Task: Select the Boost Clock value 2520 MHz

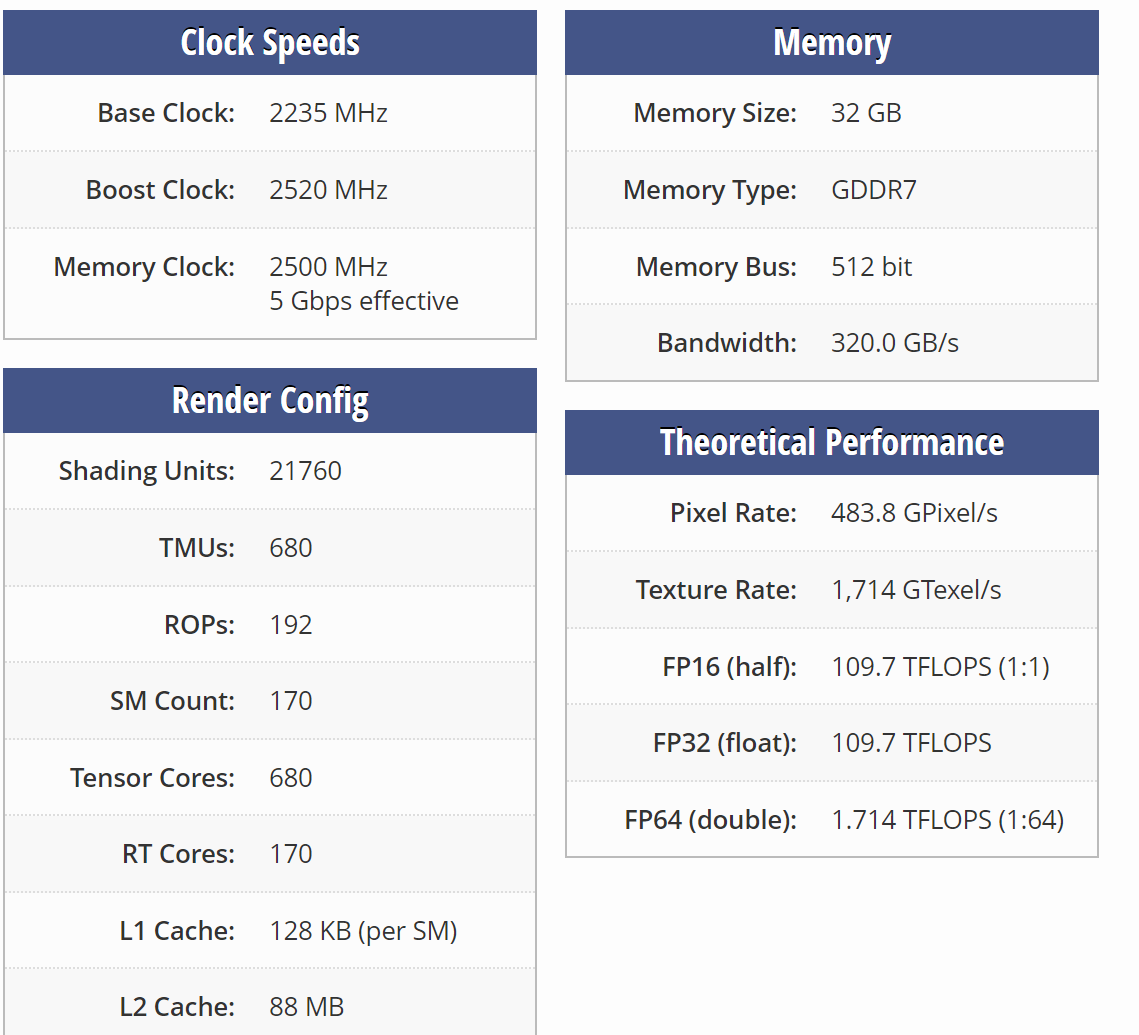Action: pos(328,190)
